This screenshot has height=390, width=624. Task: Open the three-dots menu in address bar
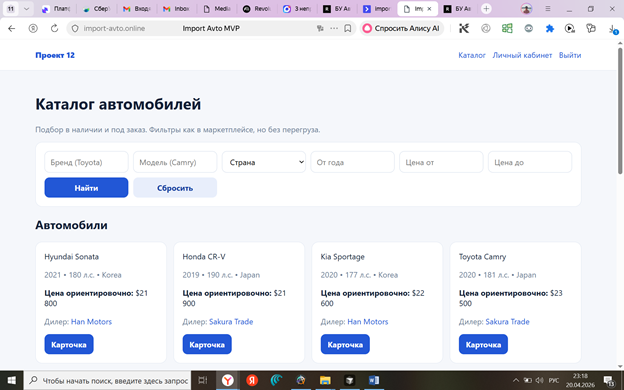334,28
